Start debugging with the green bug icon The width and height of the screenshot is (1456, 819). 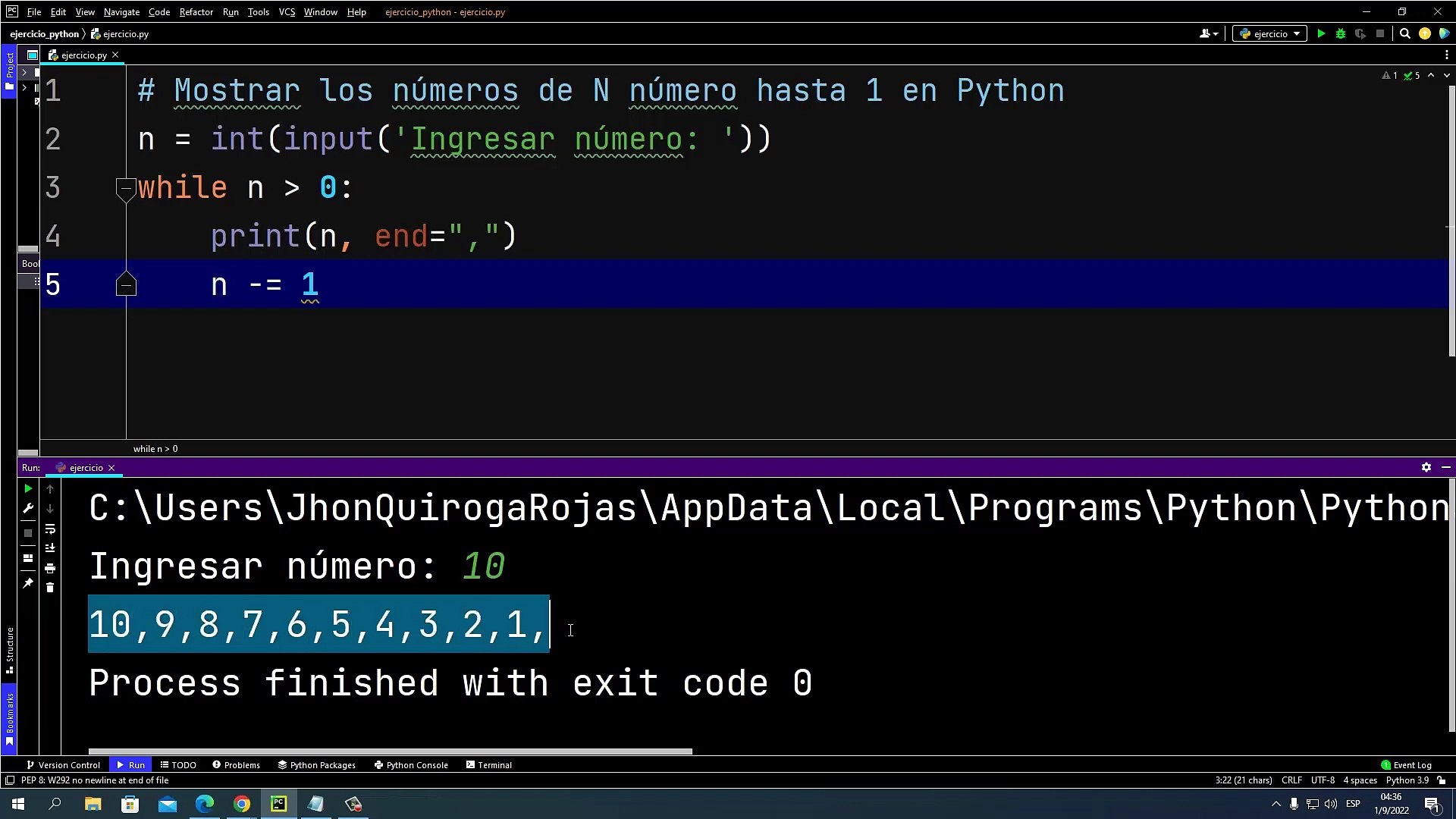click(x=1341, y=33)
